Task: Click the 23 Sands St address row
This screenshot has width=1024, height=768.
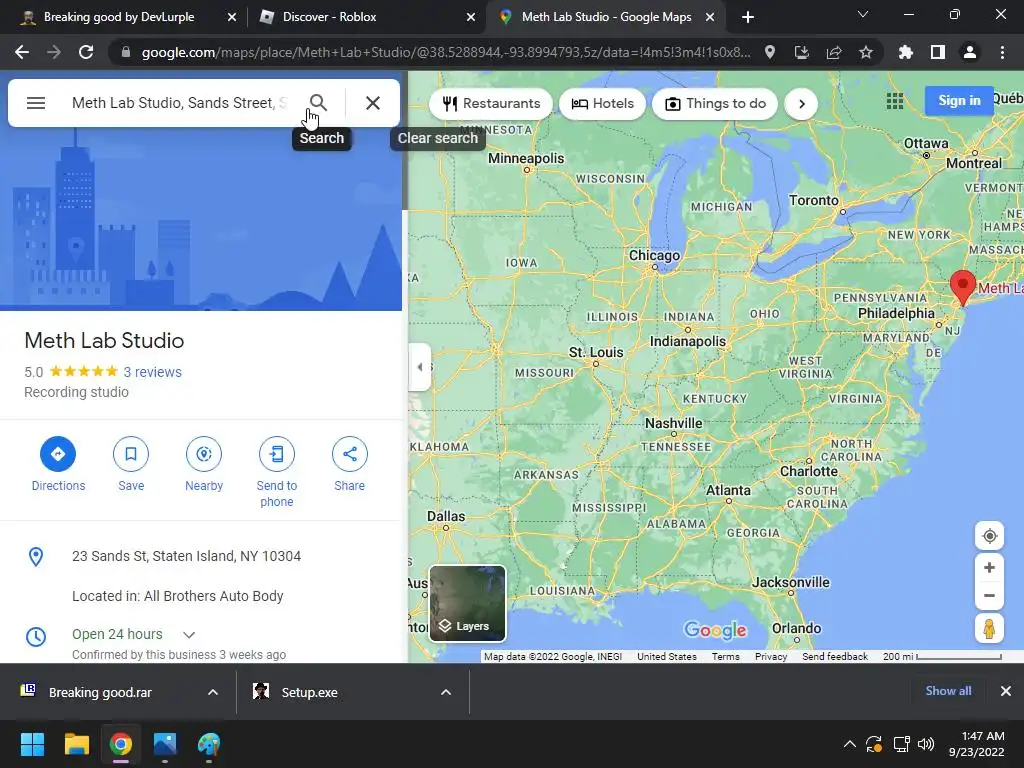Action: tap(201, 556)
